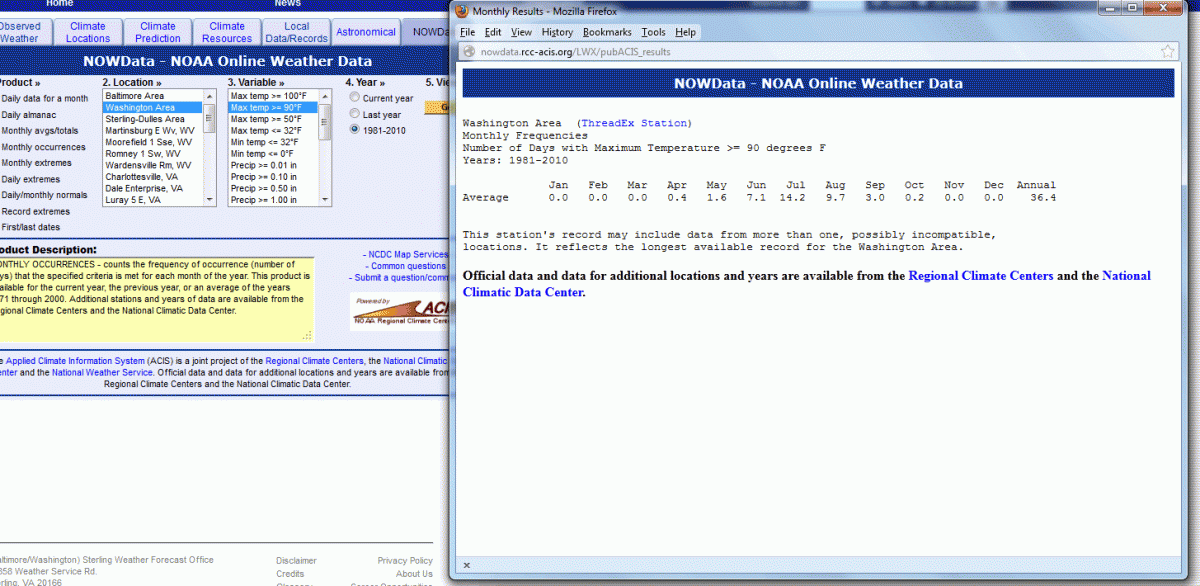Image resolution: width=1200 pixels, height=586 pixels.
Task: Switch to the Climate Resources tab
Action: coord(227,32)
